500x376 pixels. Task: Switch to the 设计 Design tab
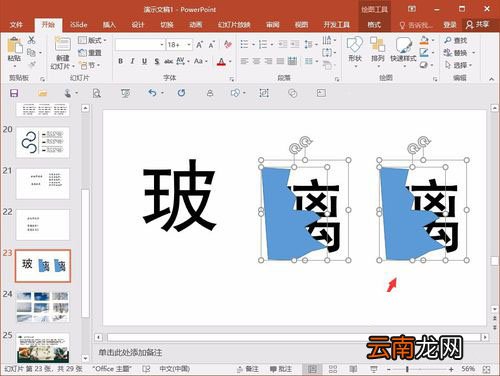coord(138,25)
